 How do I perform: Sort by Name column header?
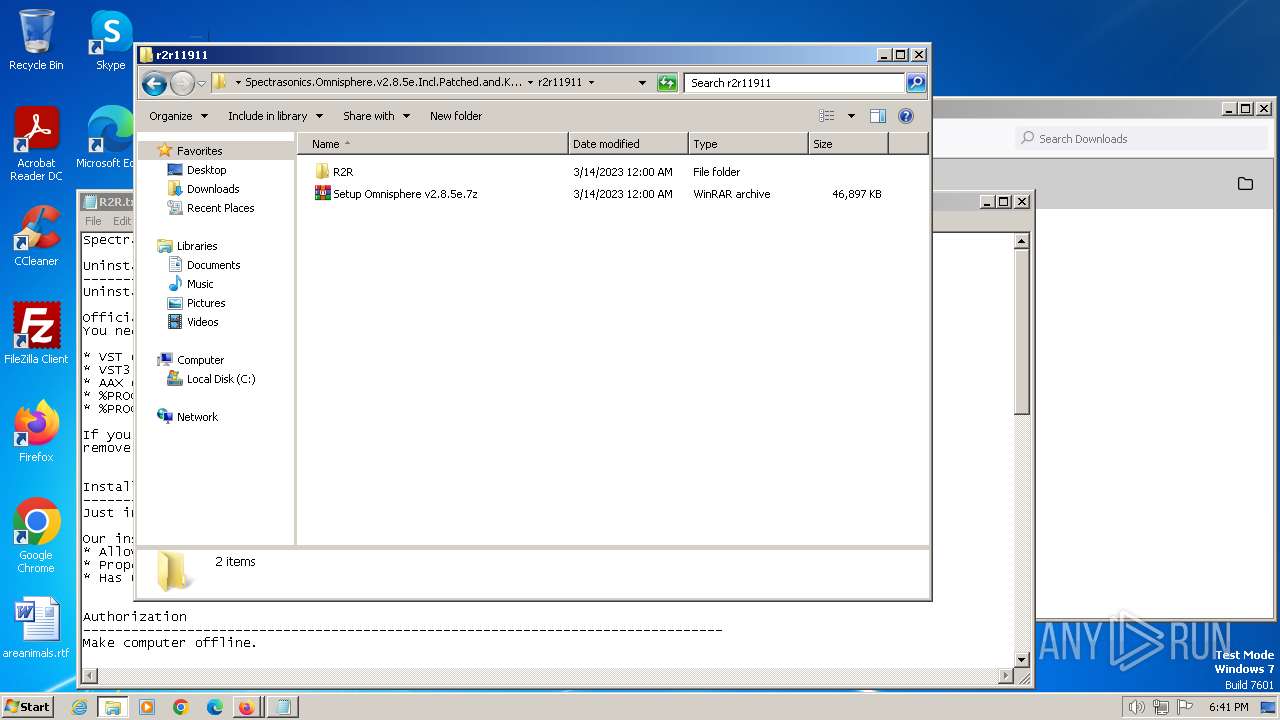pyautogui.click(x=433, y=144)
